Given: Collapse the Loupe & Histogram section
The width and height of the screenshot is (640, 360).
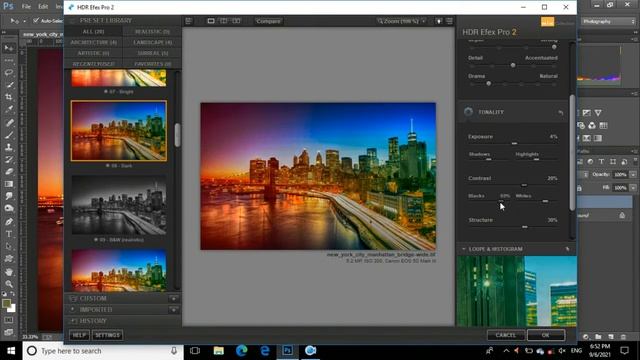Looking at the screenshot, I should tap(464, 249).
